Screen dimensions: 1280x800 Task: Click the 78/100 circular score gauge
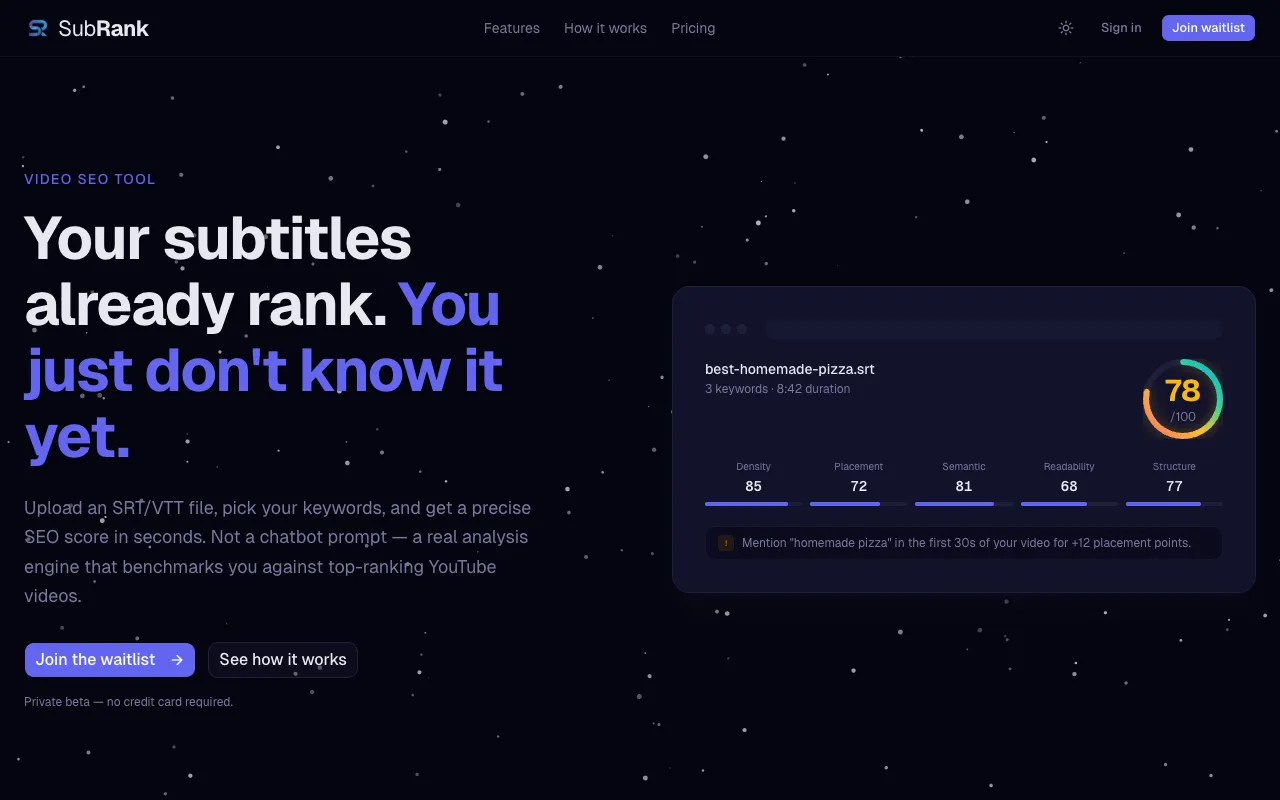pyautogui.click(x=1182, y=398)
